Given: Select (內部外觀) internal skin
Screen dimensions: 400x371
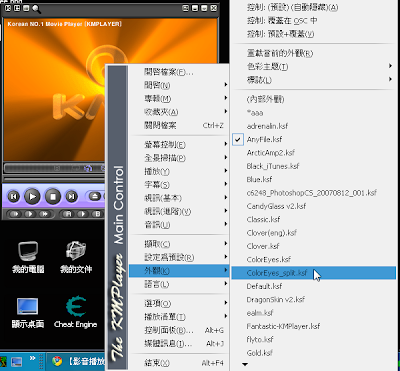Looking at the screenshot, I should pyautogui.click(x=314, y=99).
